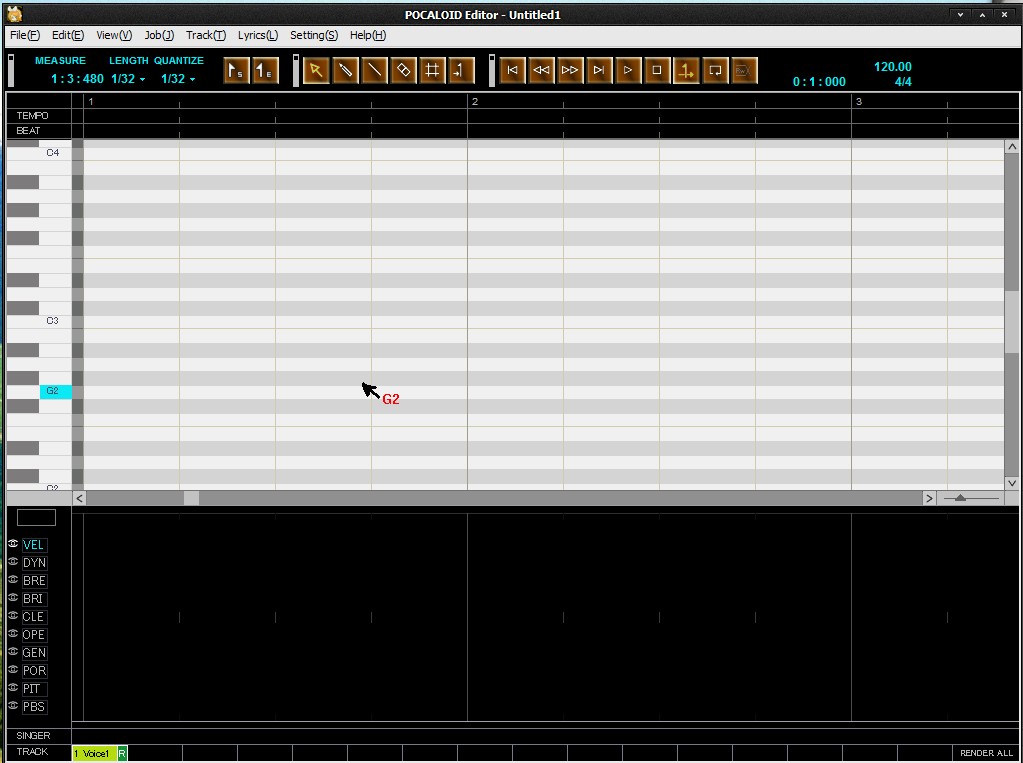Viewport: 1023px width, 763px height.
Task: Select the Pencil tool in toolbar
Action: (x=345, y=70)
